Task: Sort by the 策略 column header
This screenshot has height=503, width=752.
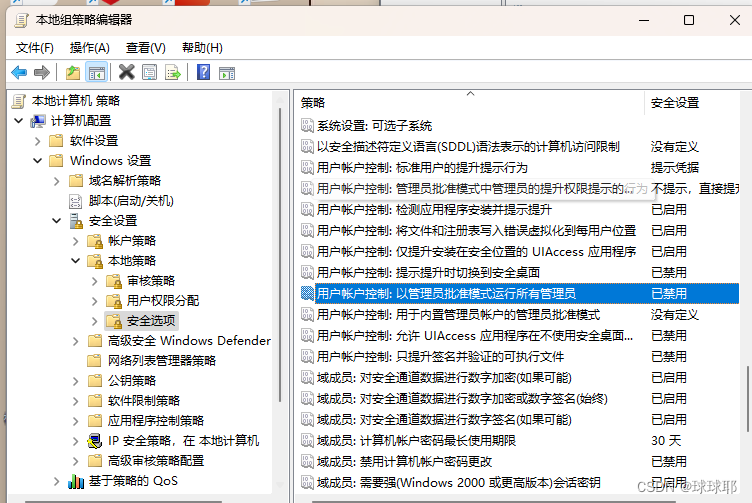Action: coord(470,103)
